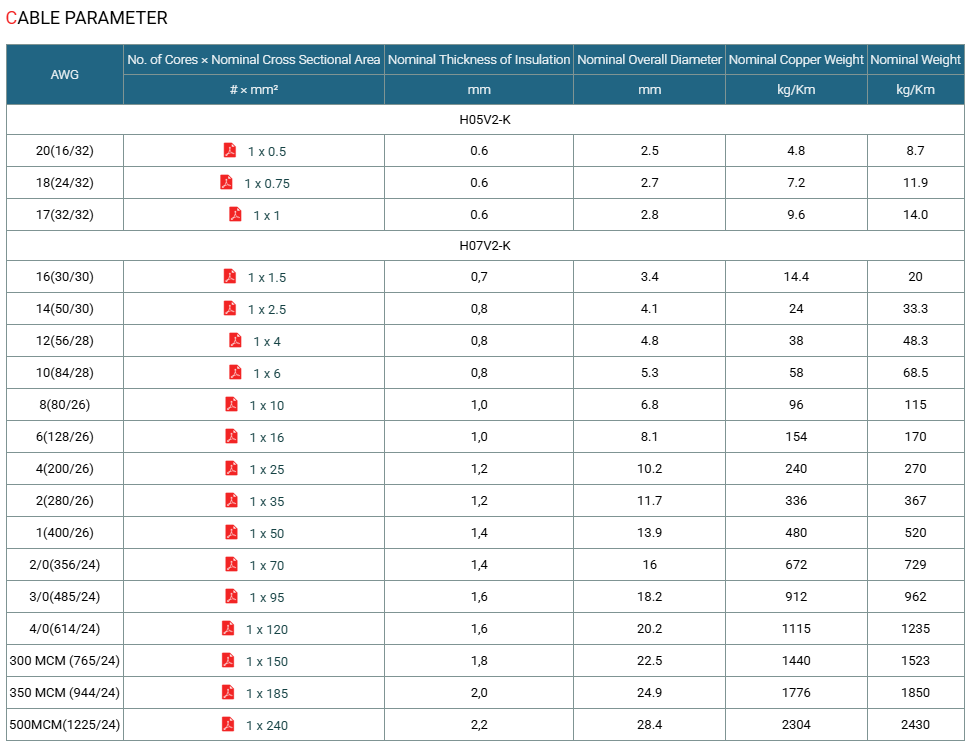Open the PDF icon for 1 x 0.5
Screen dimensions: 968x746
[x=230, y=150]
